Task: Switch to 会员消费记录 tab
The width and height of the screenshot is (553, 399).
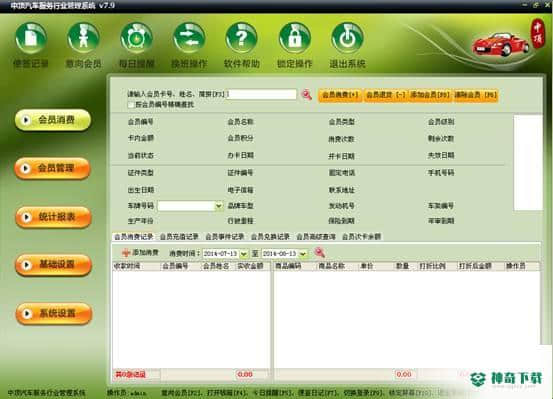Action: tap(134, 237)
